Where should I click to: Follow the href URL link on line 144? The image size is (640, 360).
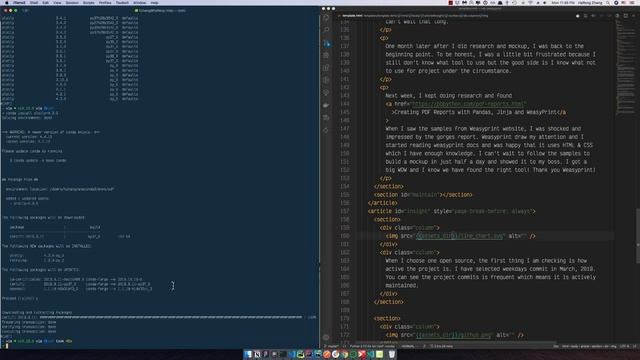pyautogui.click(x=468, y=104)
